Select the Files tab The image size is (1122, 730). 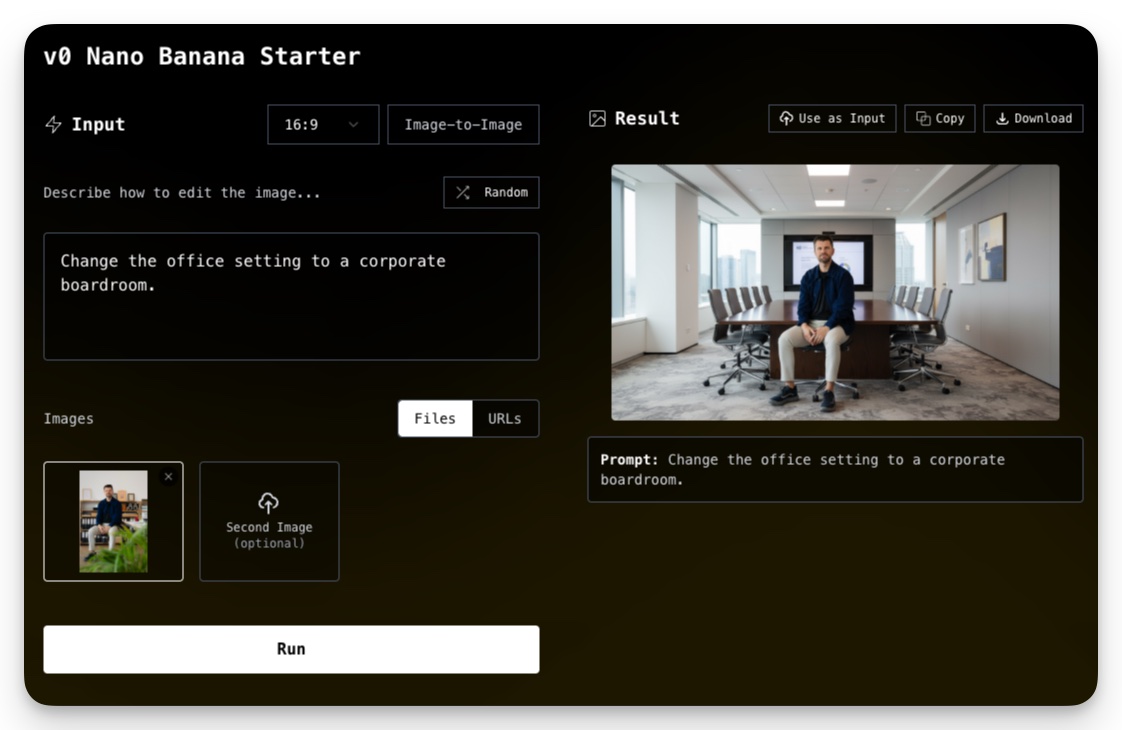click(435, 419)
